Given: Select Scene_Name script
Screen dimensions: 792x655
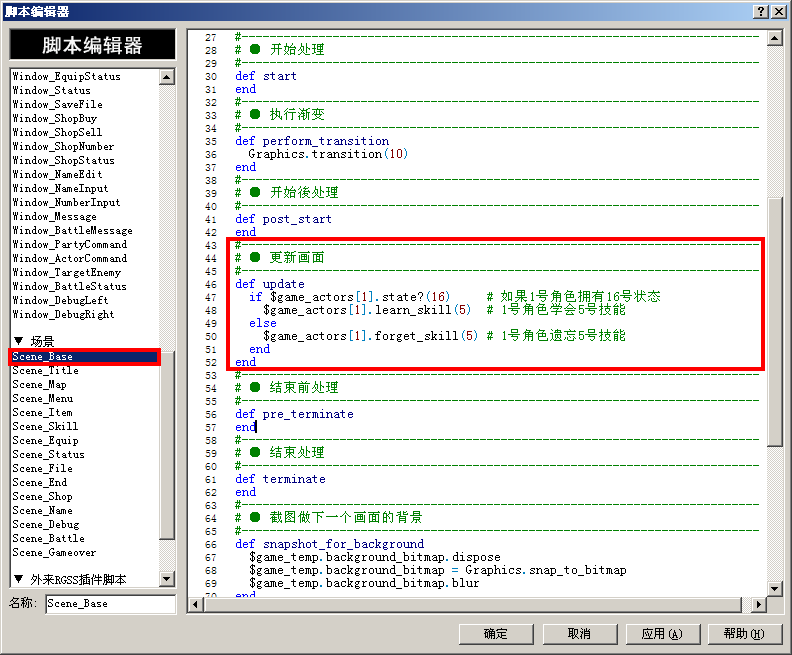Looking at the screenshot, I should pyautogui.click(x=42, y=511).
